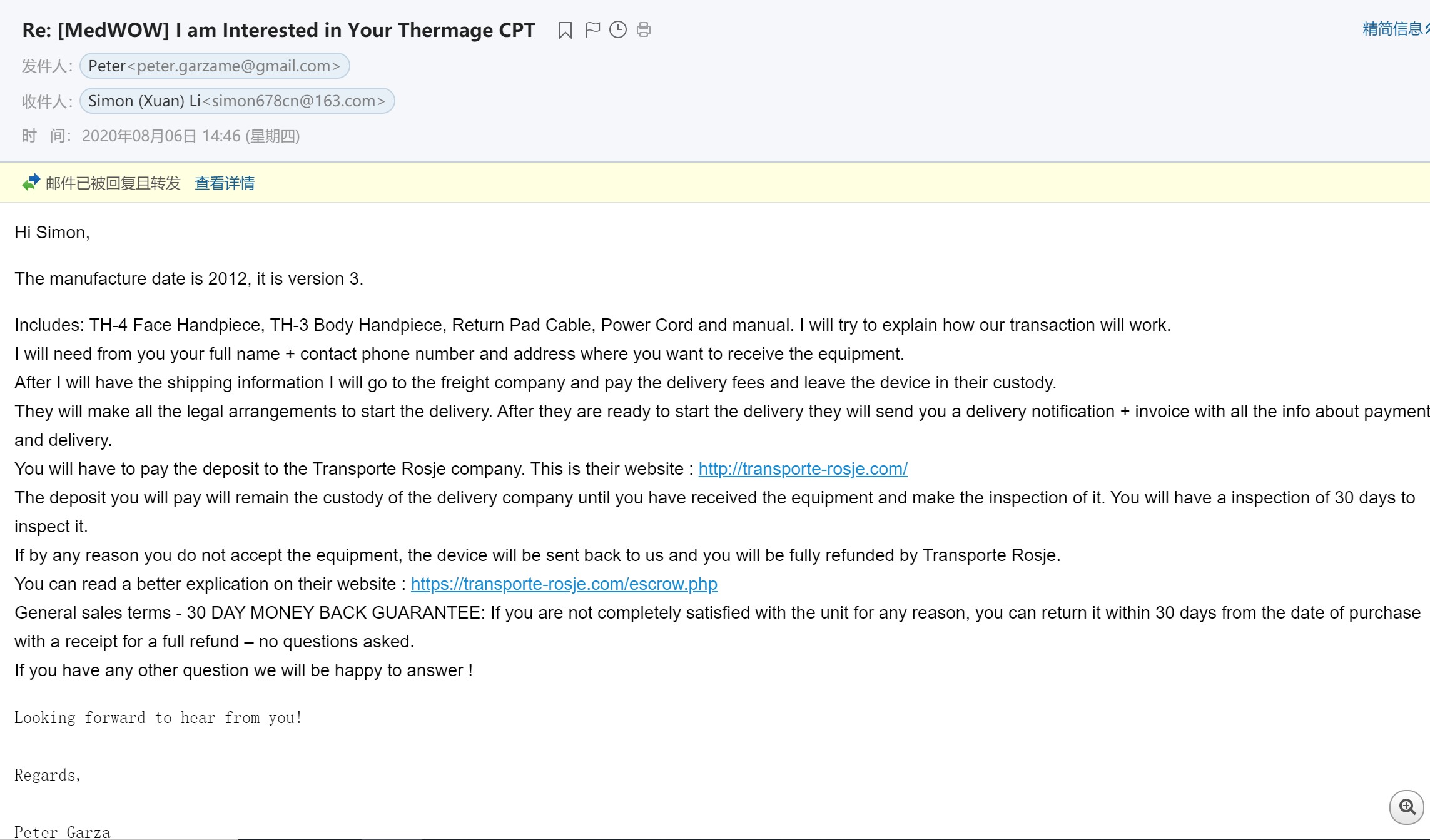Click the Peter Garza signature

click(x=62, y=832)
